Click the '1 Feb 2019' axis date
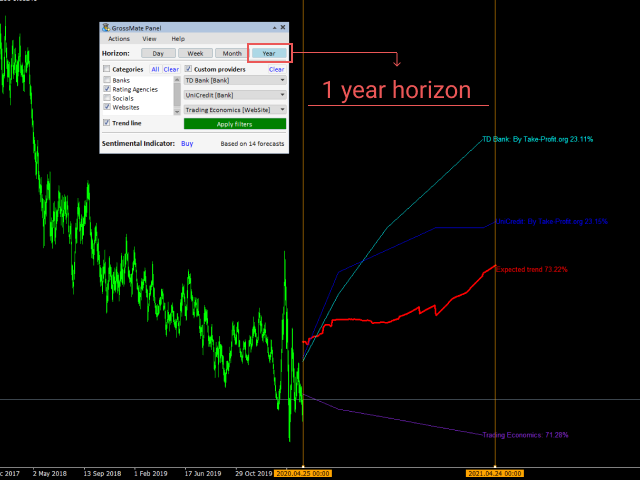This screenshot has height=480, width=640. [x=151, y=473]
